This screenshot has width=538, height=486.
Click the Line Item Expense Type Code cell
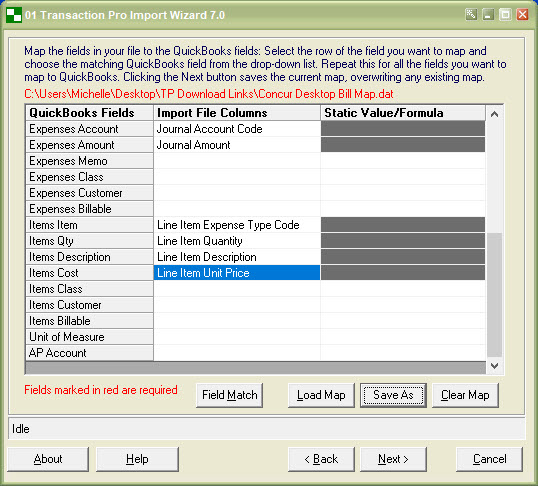tap(237, 225)
